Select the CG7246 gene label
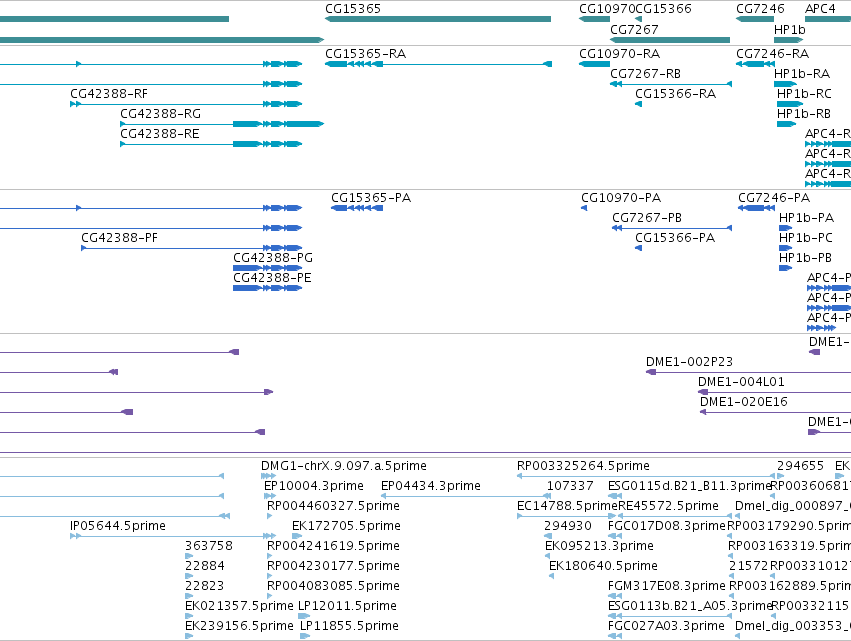The image size is (851, 641). pyautogui.click(x=760, y=9)
